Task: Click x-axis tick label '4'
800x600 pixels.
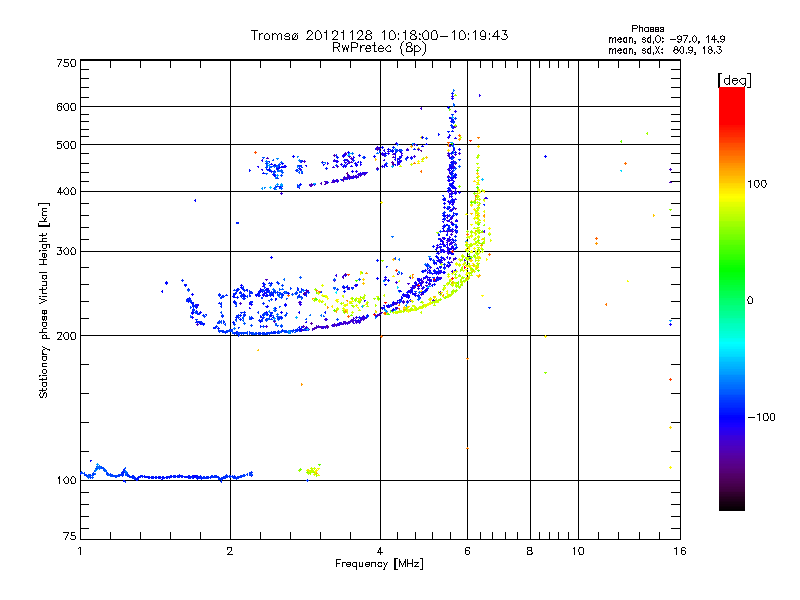Action: (380, 551)
